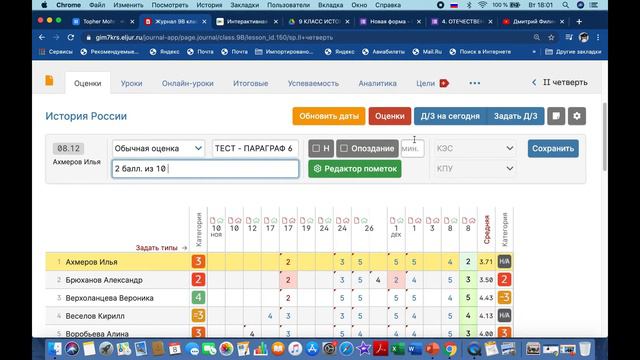Open journal settings gear button
The height and width of the screenshot is (360, 640).
point(577,116)
